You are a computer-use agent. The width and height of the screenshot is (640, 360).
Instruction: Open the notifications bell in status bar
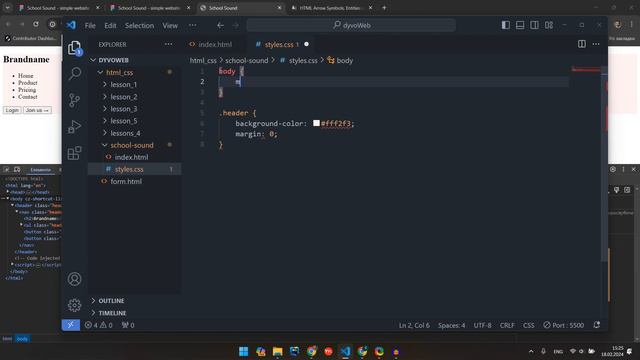coord(597,325)
